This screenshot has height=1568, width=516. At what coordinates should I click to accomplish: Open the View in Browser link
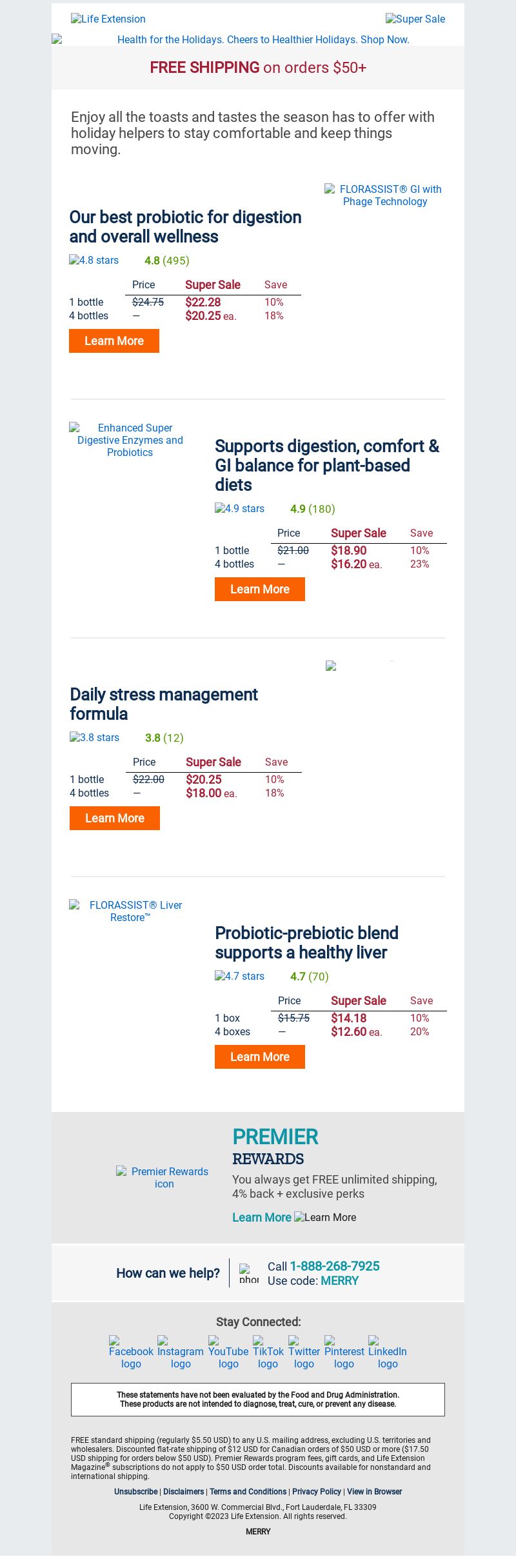(374, 1491)
